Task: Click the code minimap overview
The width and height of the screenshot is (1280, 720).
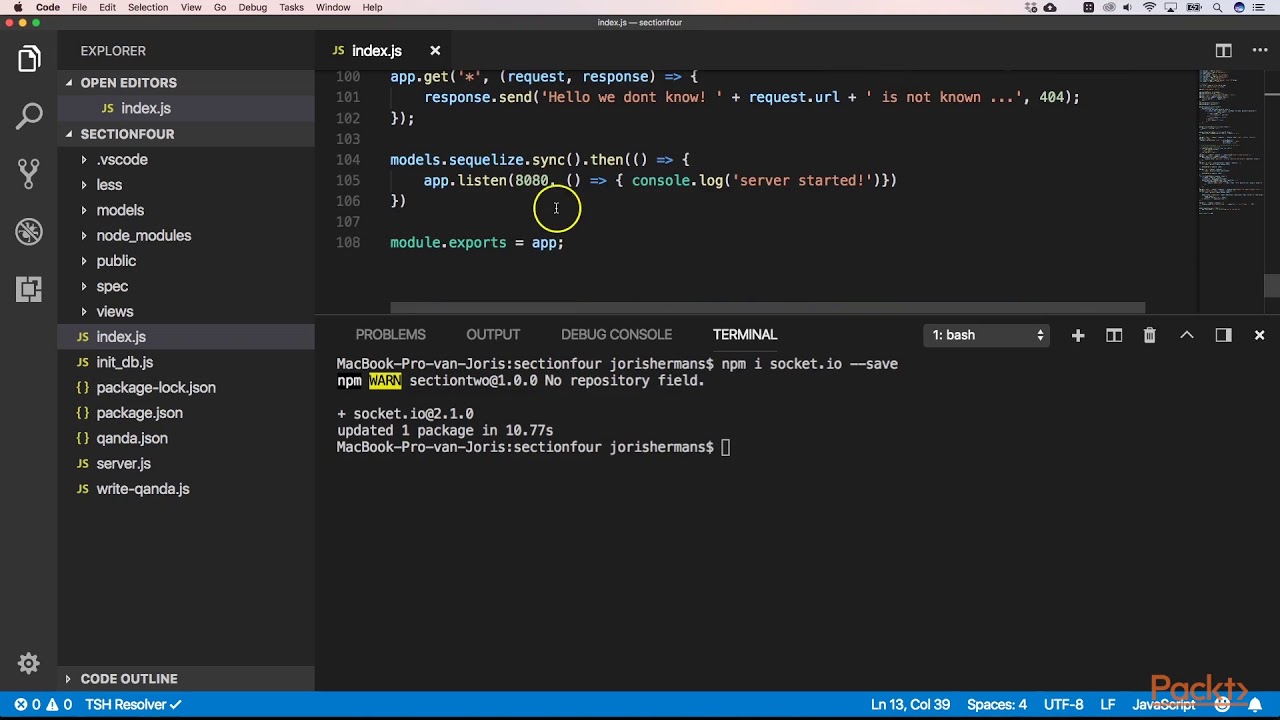Action: tap(1229, 142)
